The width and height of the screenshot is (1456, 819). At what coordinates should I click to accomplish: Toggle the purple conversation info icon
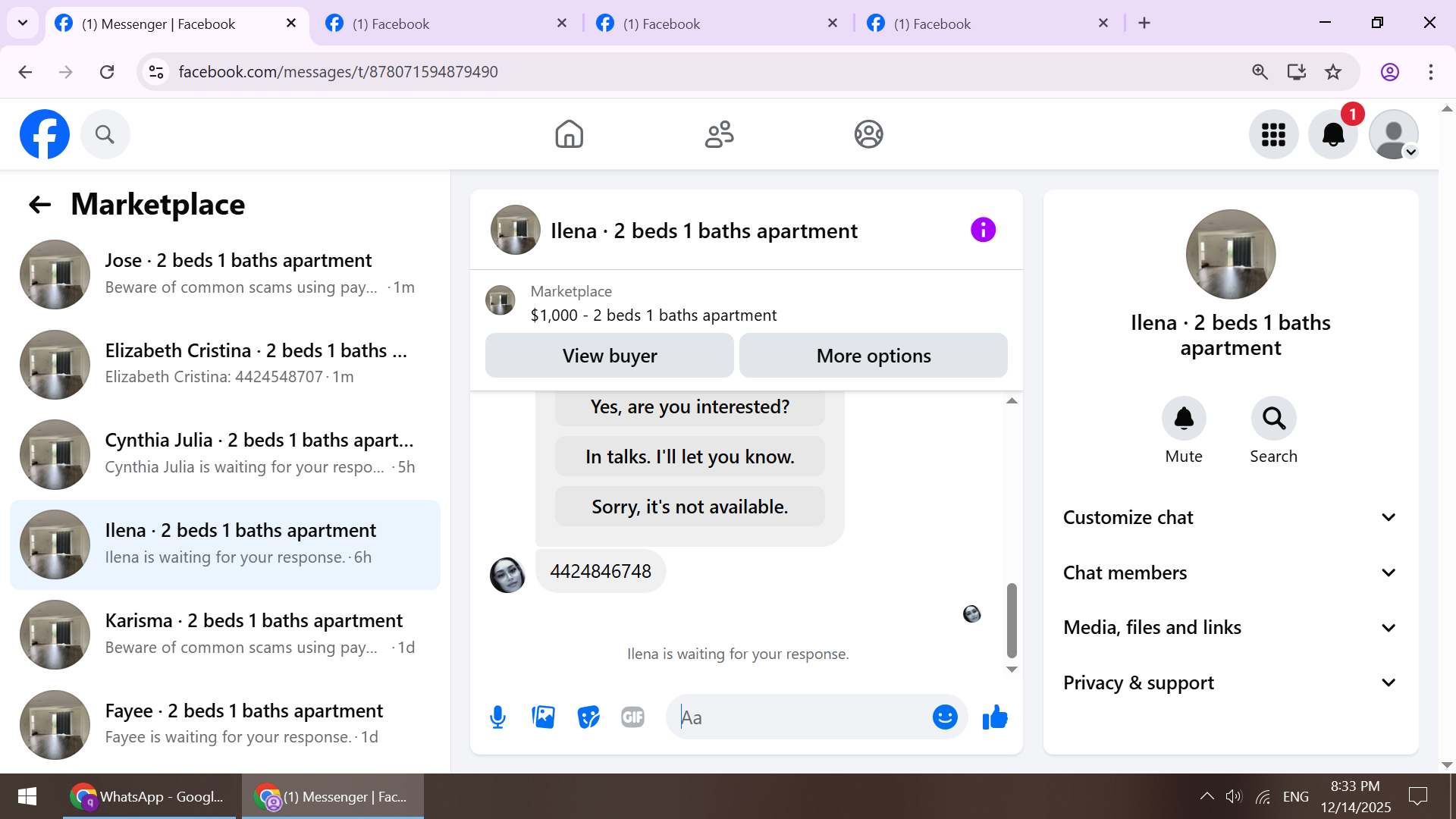[983, 230]
